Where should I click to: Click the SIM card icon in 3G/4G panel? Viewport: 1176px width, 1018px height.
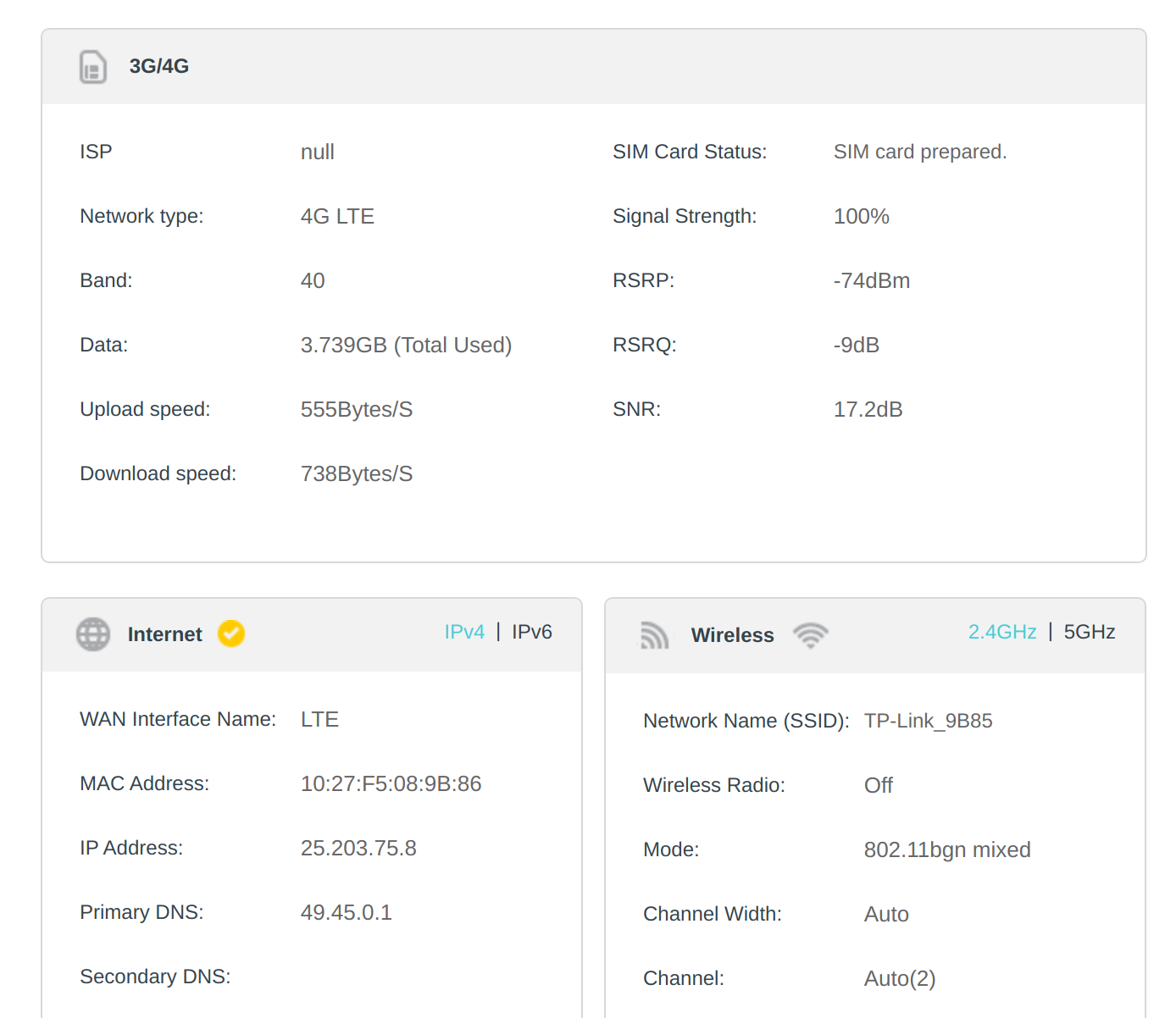(x=93, y=67)
